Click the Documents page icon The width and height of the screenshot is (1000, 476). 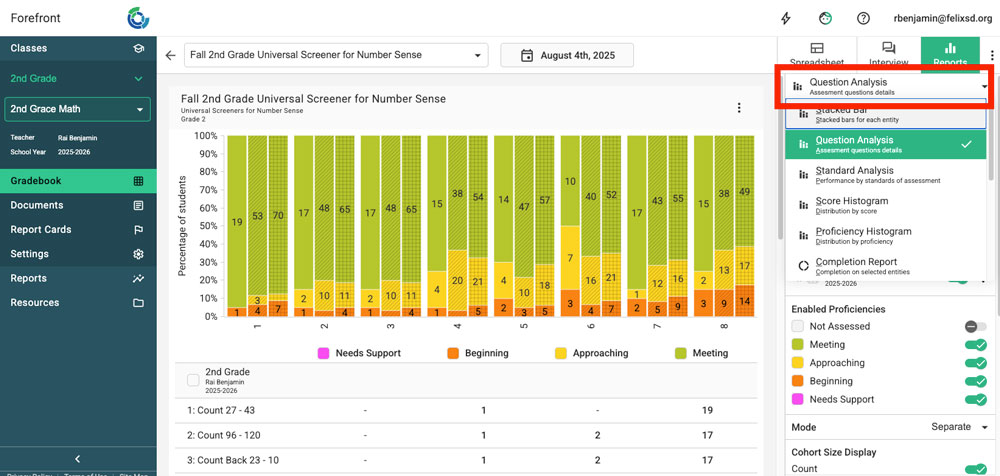click(138, 205)
